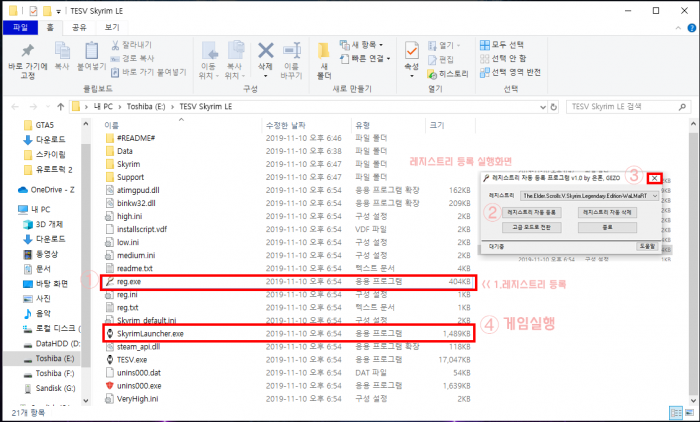Image resolution: width=700 pixels, height=422 pixels.
Task: Click the 바로 가기에 고정 pin icon
Action: coord(28,50)
